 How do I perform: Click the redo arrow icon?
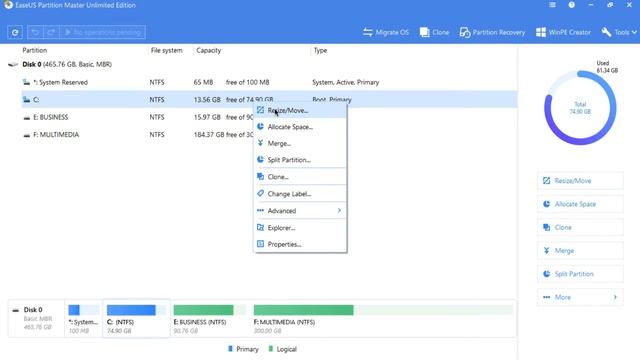(51, 32)
